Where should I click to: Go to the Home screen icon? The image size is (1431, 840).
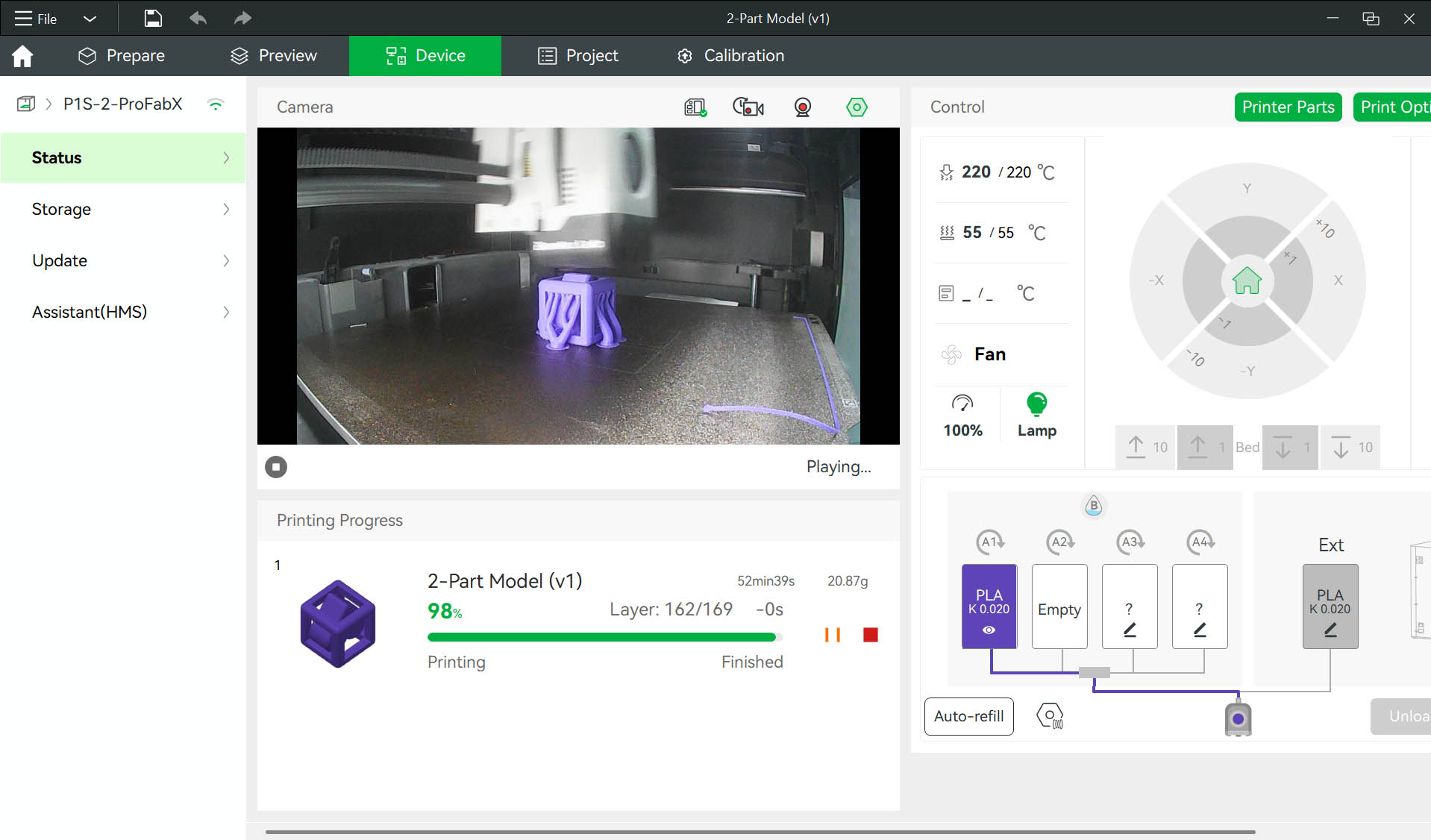coord(22,56)
